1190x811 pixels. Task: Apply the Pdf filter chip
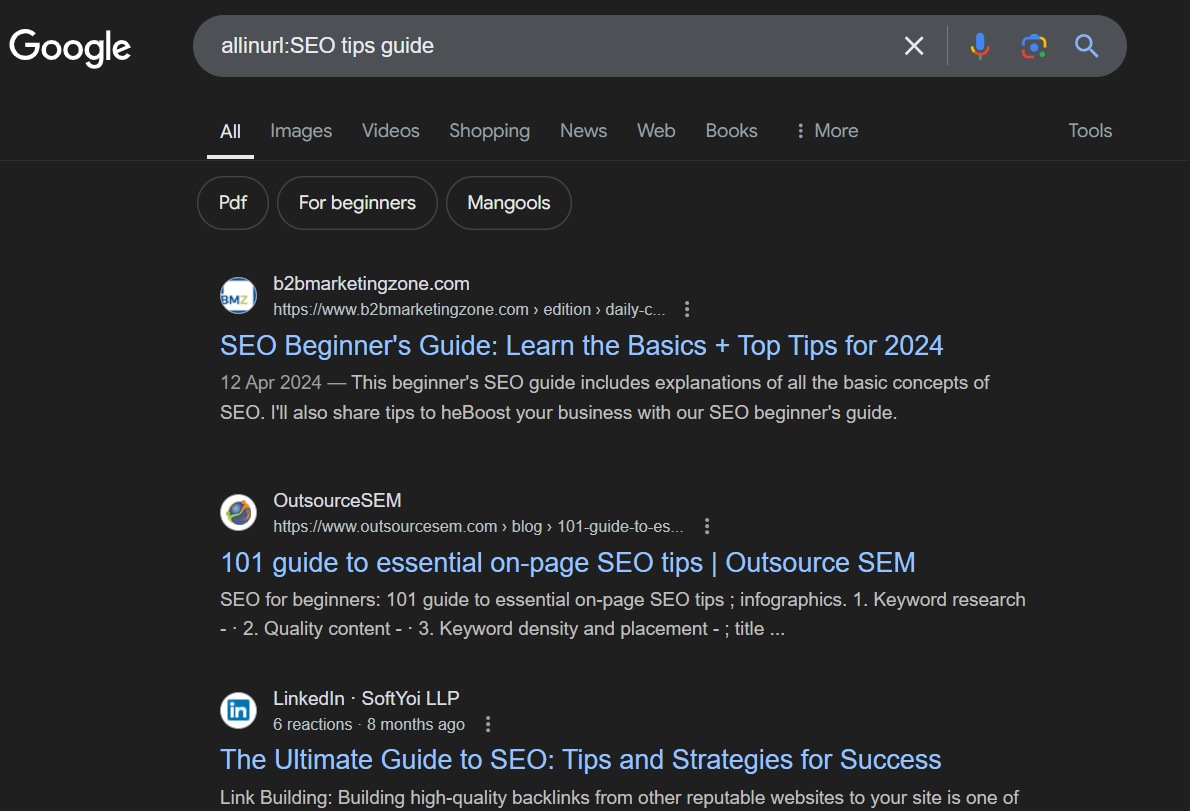coord(233,203)
